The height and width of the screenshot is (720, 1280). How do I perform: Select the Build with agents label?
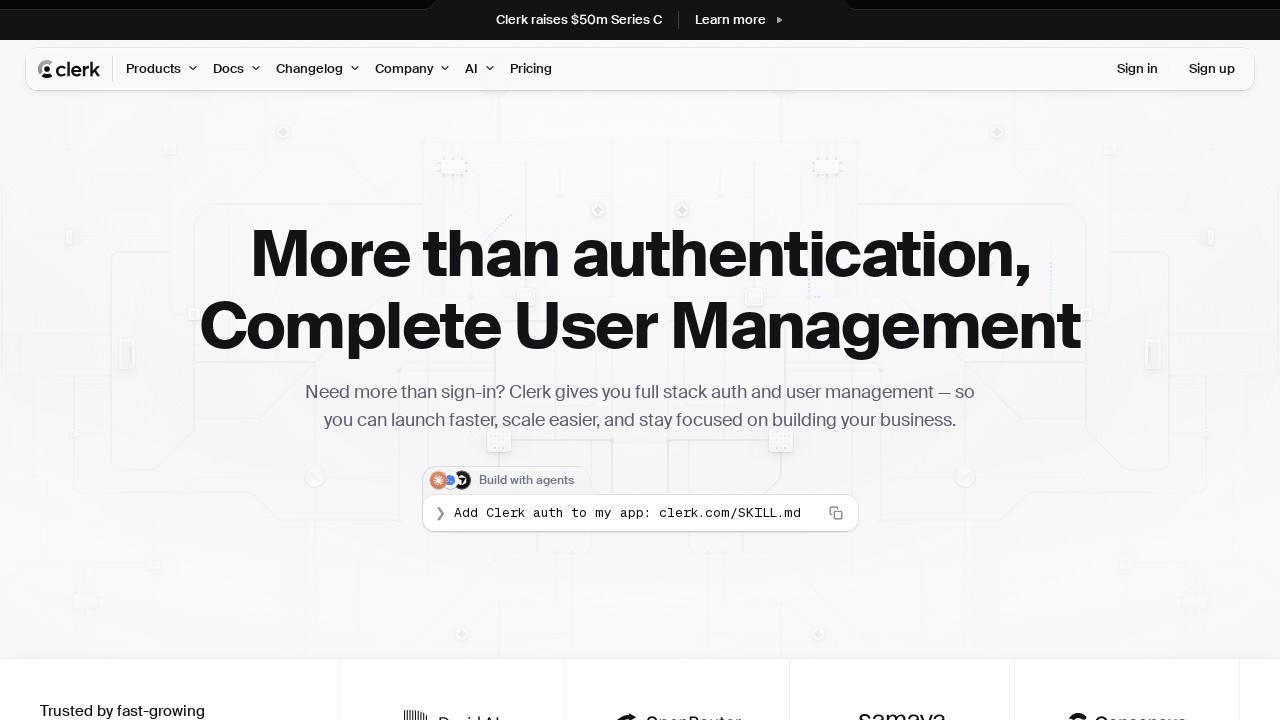click(526, 480)
